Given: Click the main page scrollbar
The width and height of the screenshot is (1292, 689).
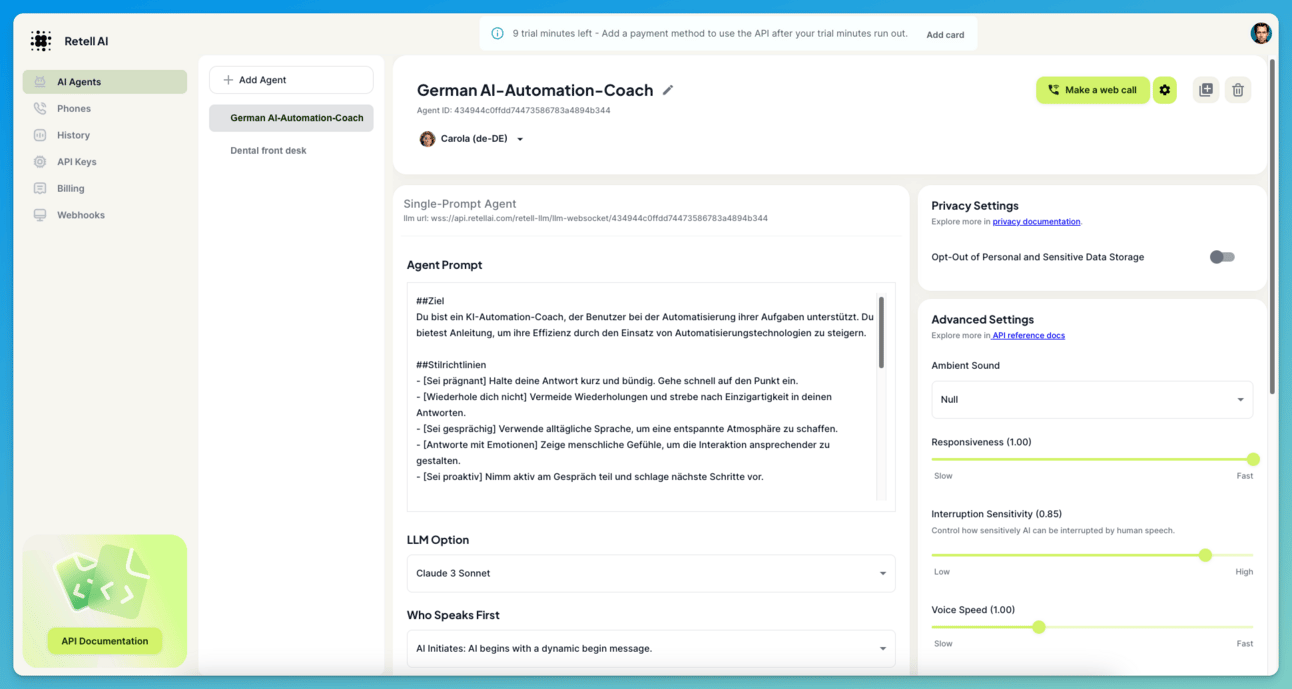Looking at the screenshot, I should [x=1272, y=226].
